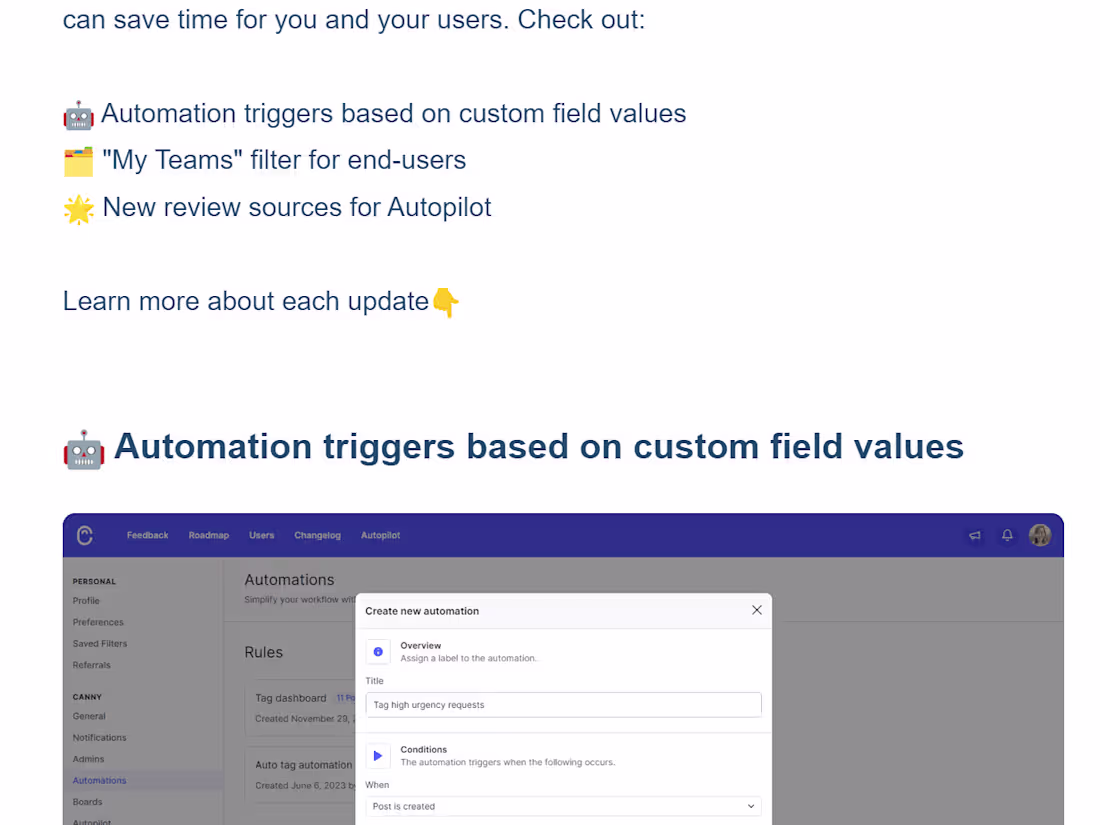1100x825 pixels.
Task: Open the notifications bell icon
Action: pos(1008,536)
